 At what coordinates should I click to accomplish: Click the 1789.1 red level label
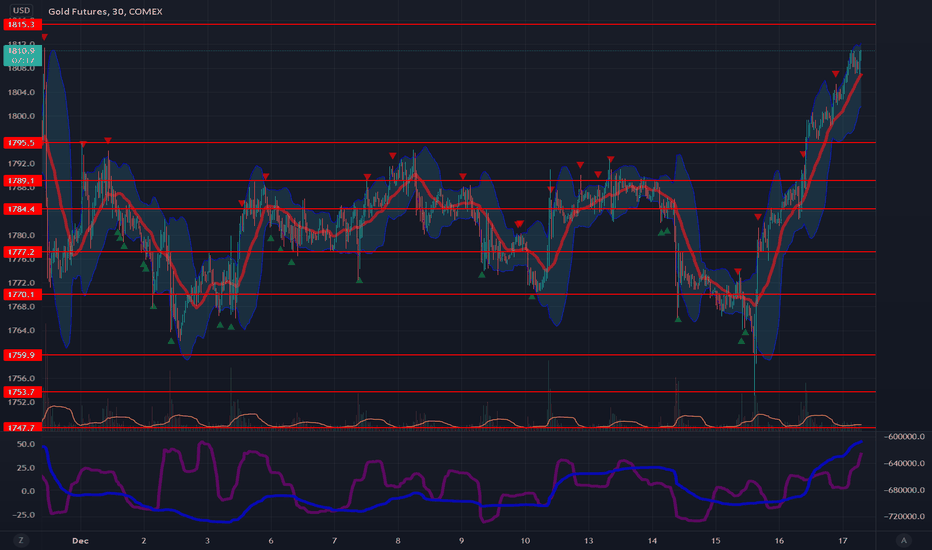tap(23, 181)
